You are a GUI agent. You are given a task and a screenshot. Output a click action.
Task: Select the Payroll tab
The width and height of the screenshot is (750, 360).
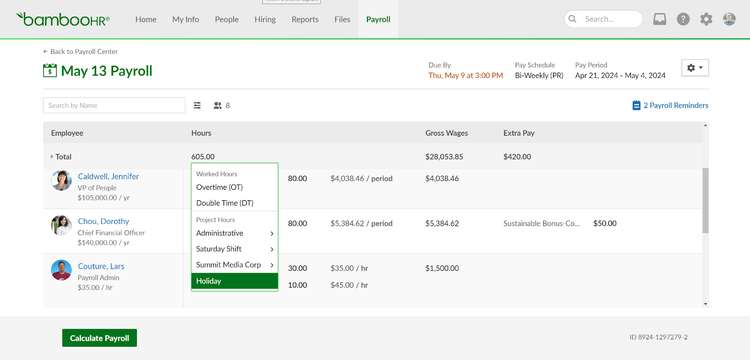point(378,20)
